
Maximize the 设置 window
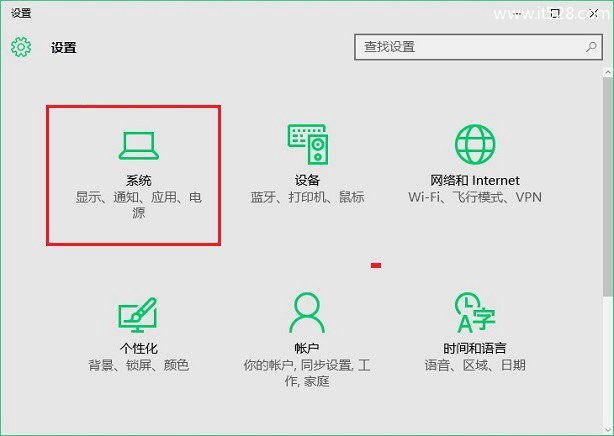555,14
